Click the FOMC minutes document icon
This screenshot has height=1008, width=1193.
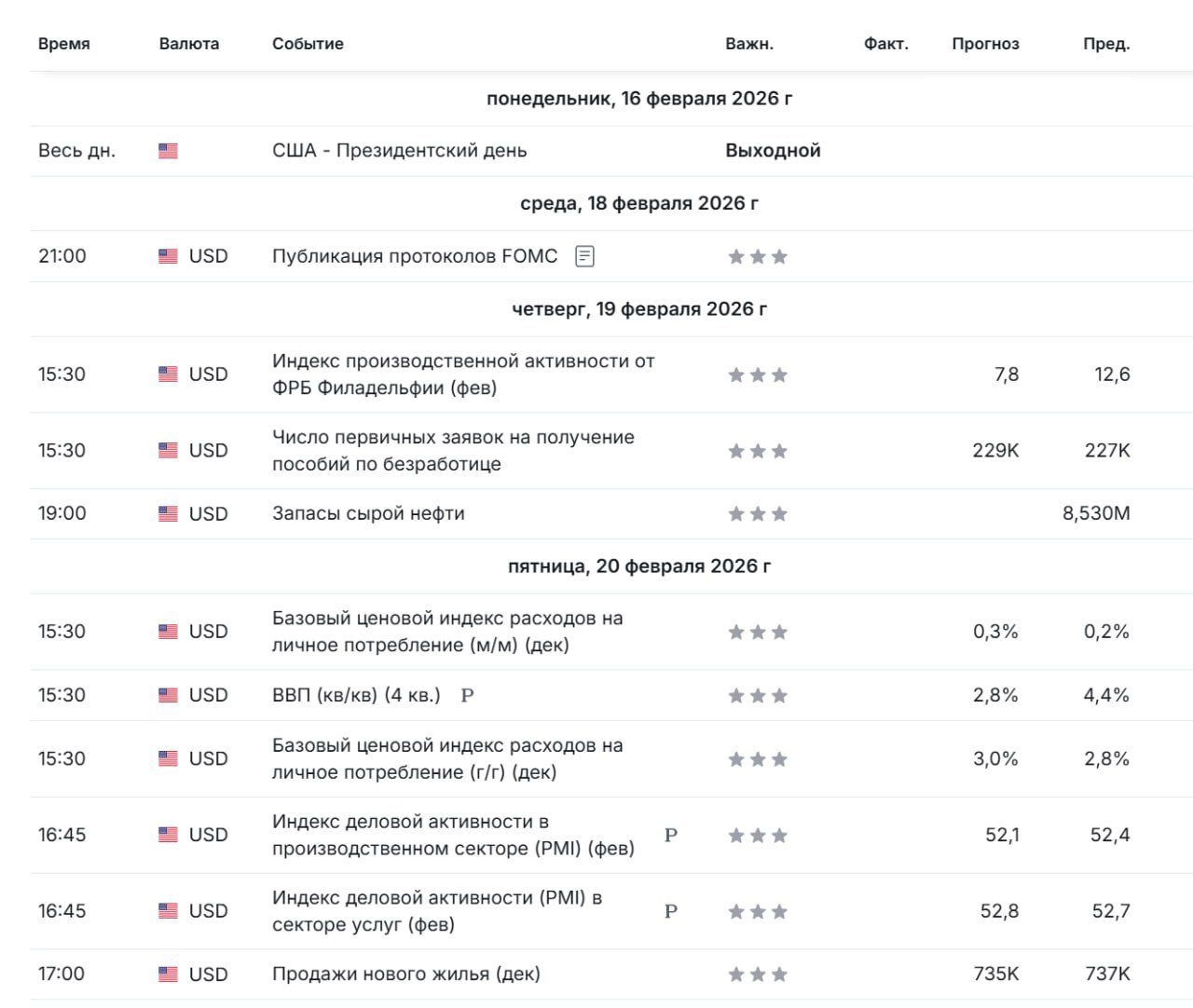(584, 256)
